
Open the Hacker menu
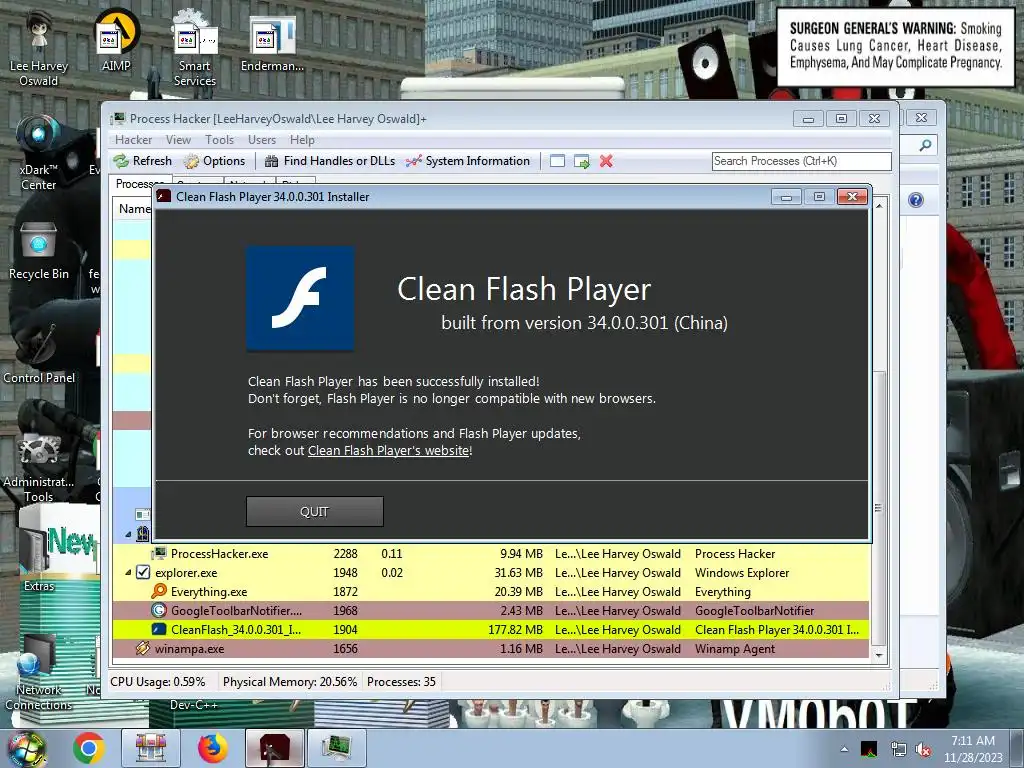(133, 140)
